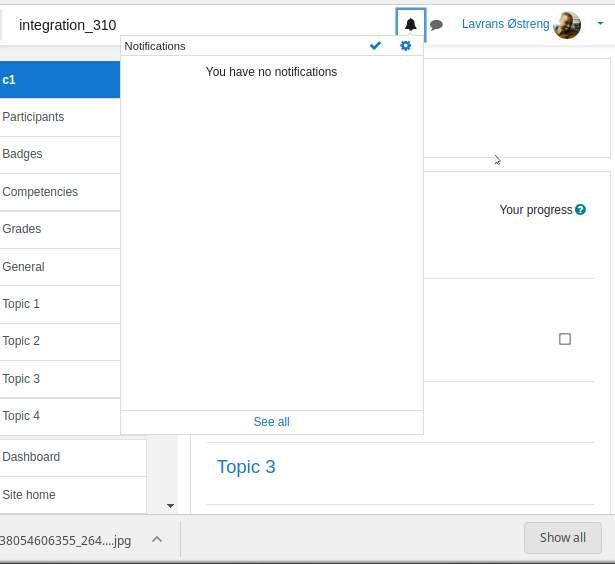Mark all notifications as read checkmark
Viewport: 615px width, 564px height.
pos(375,46)
